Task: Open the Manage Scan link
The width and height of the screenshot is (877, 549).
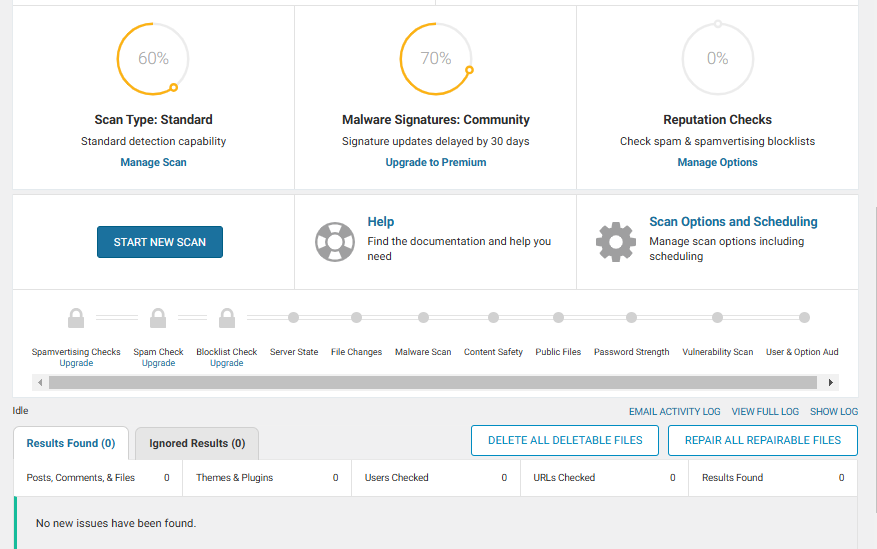Action: (153, 162)
